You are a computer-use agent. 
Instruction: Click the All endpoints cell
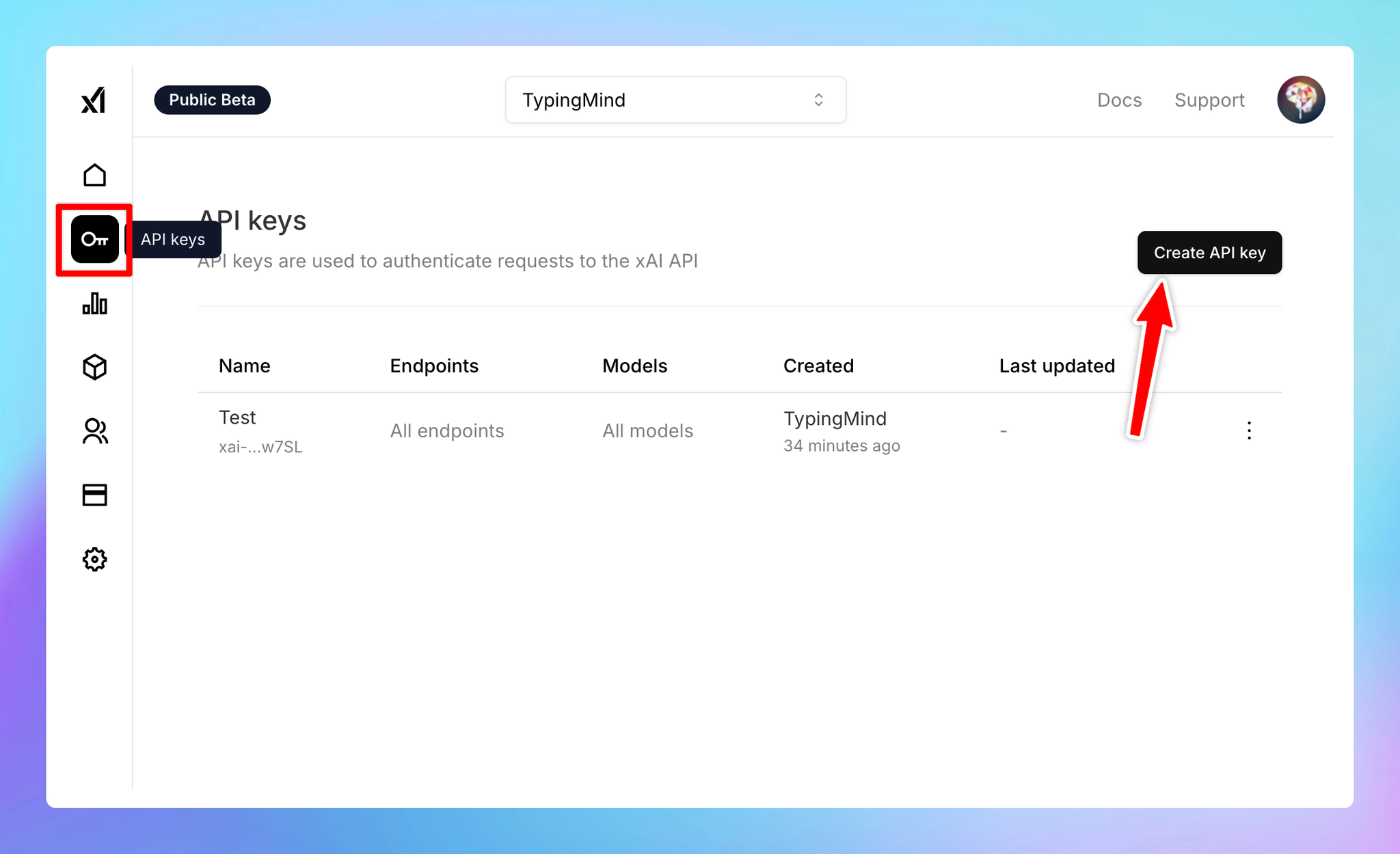click(447, 431)
